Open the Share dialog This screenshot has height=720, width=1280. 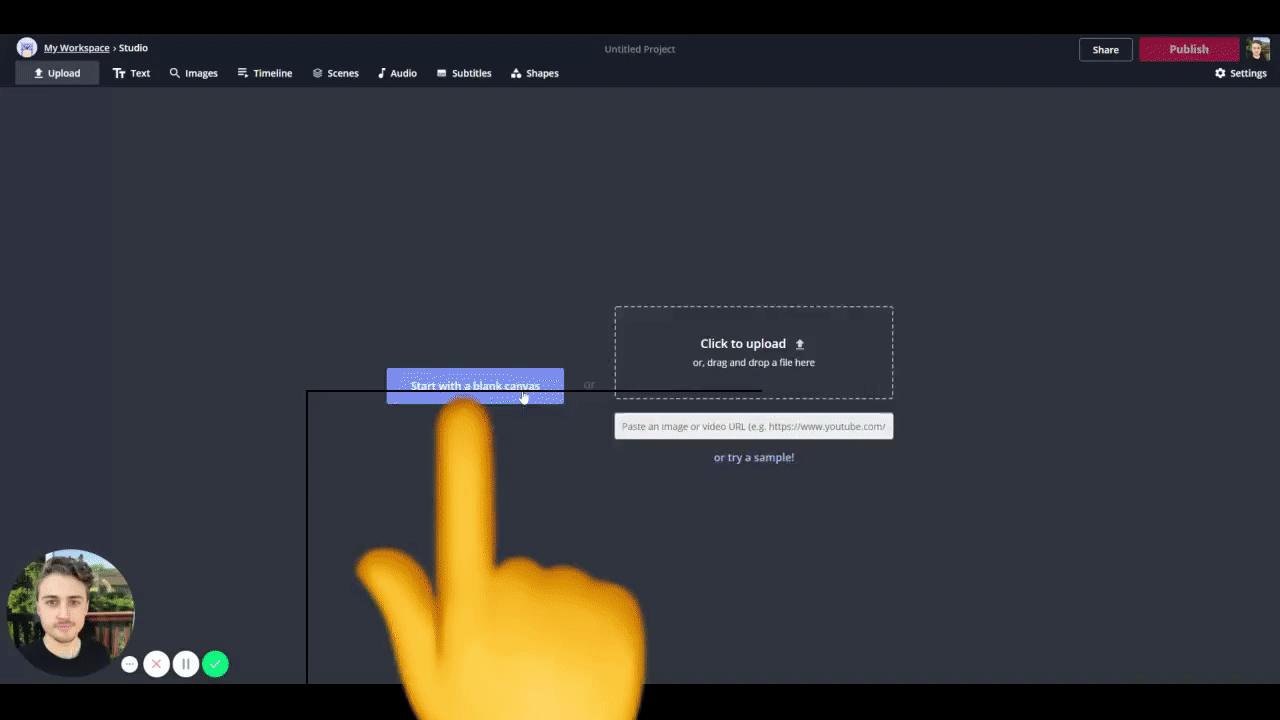click(1105, 50)
